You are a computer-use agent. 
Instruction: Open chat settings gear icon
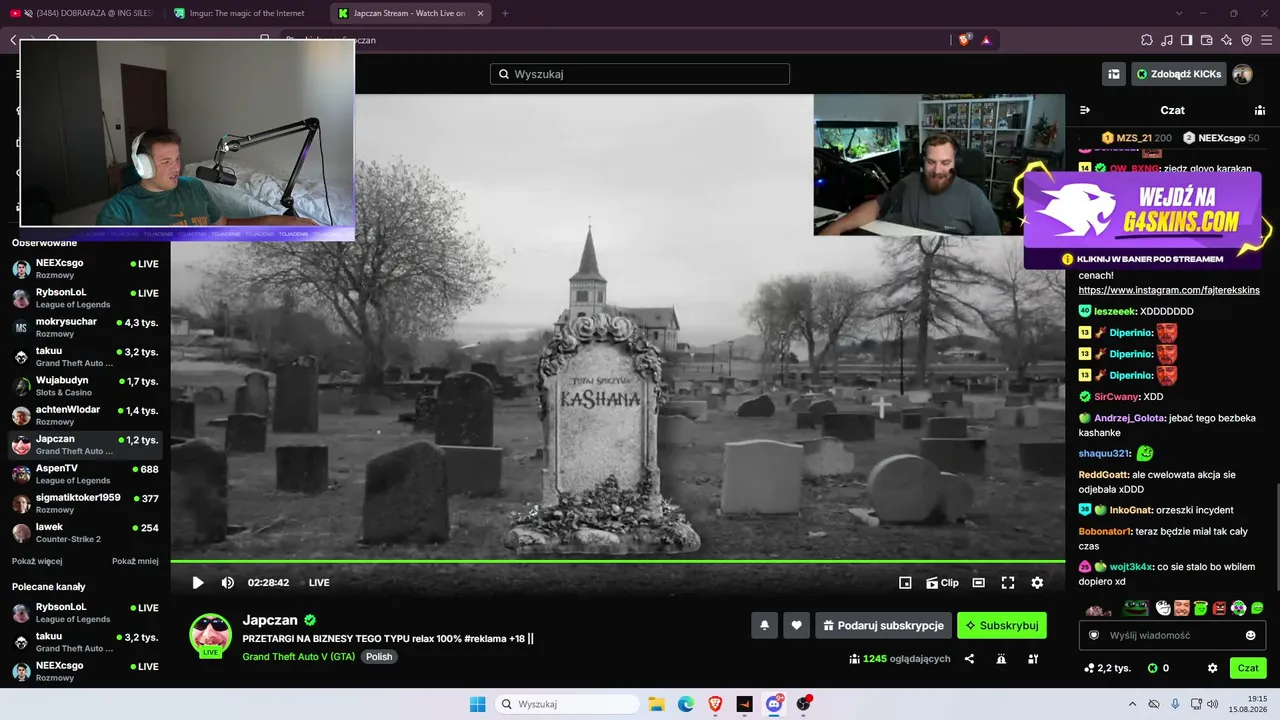click(1213, 668)
